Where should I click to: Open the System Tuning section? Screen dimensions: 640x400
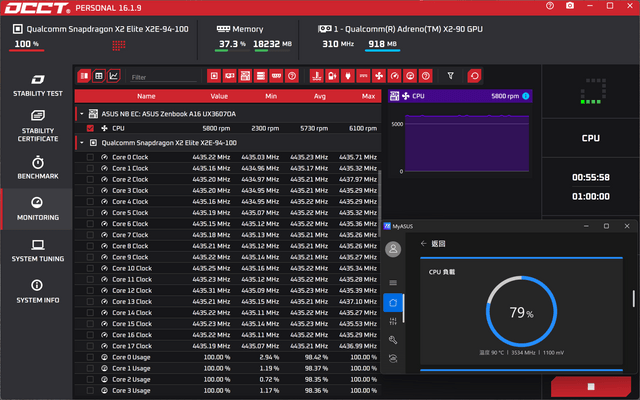click(38, 250)
